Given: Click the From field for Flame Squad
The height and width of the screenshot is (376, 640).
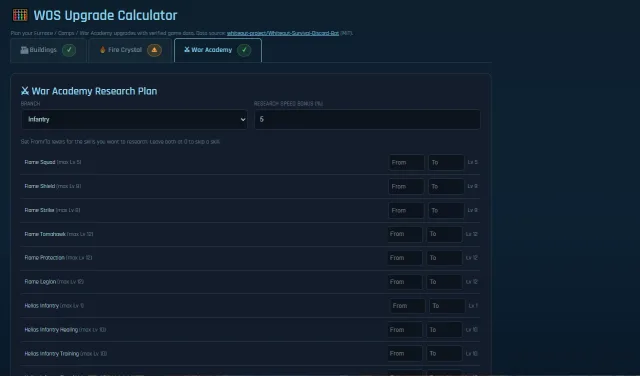Looking at the screenshot, I should tap(407, 162).
